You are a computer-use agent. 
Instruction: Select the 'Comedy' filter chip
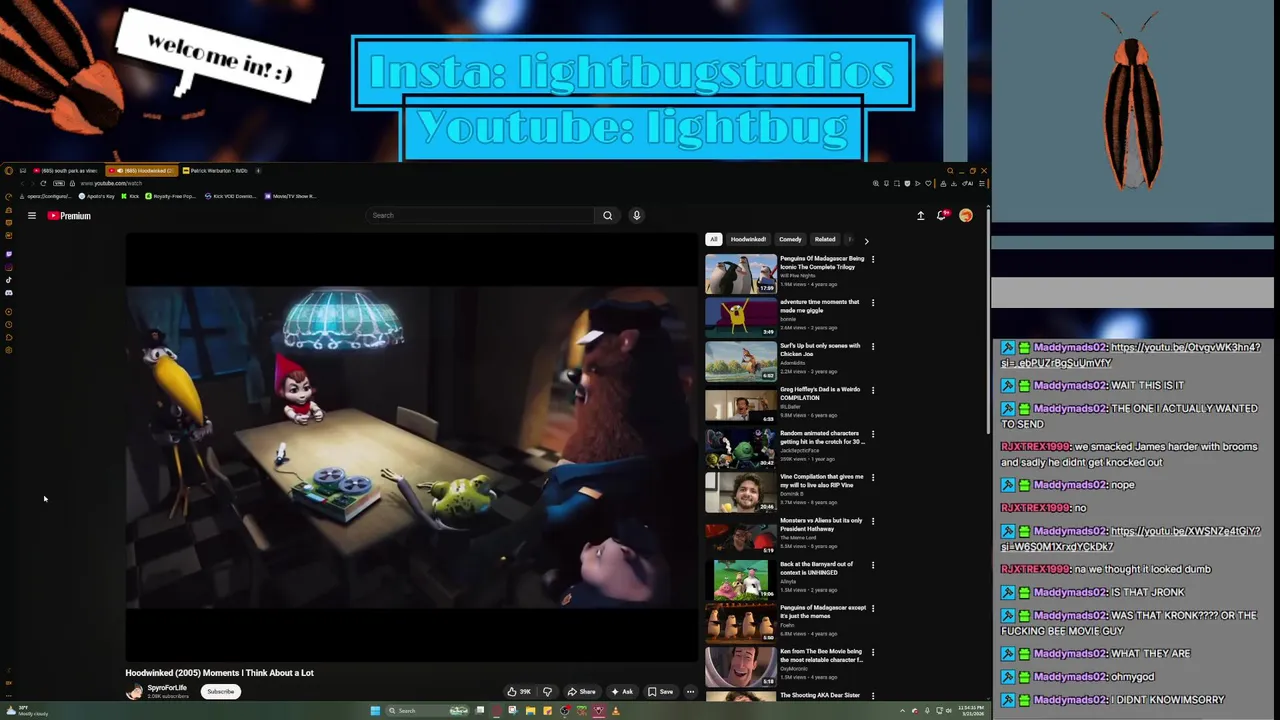click(x=790, y=239)
